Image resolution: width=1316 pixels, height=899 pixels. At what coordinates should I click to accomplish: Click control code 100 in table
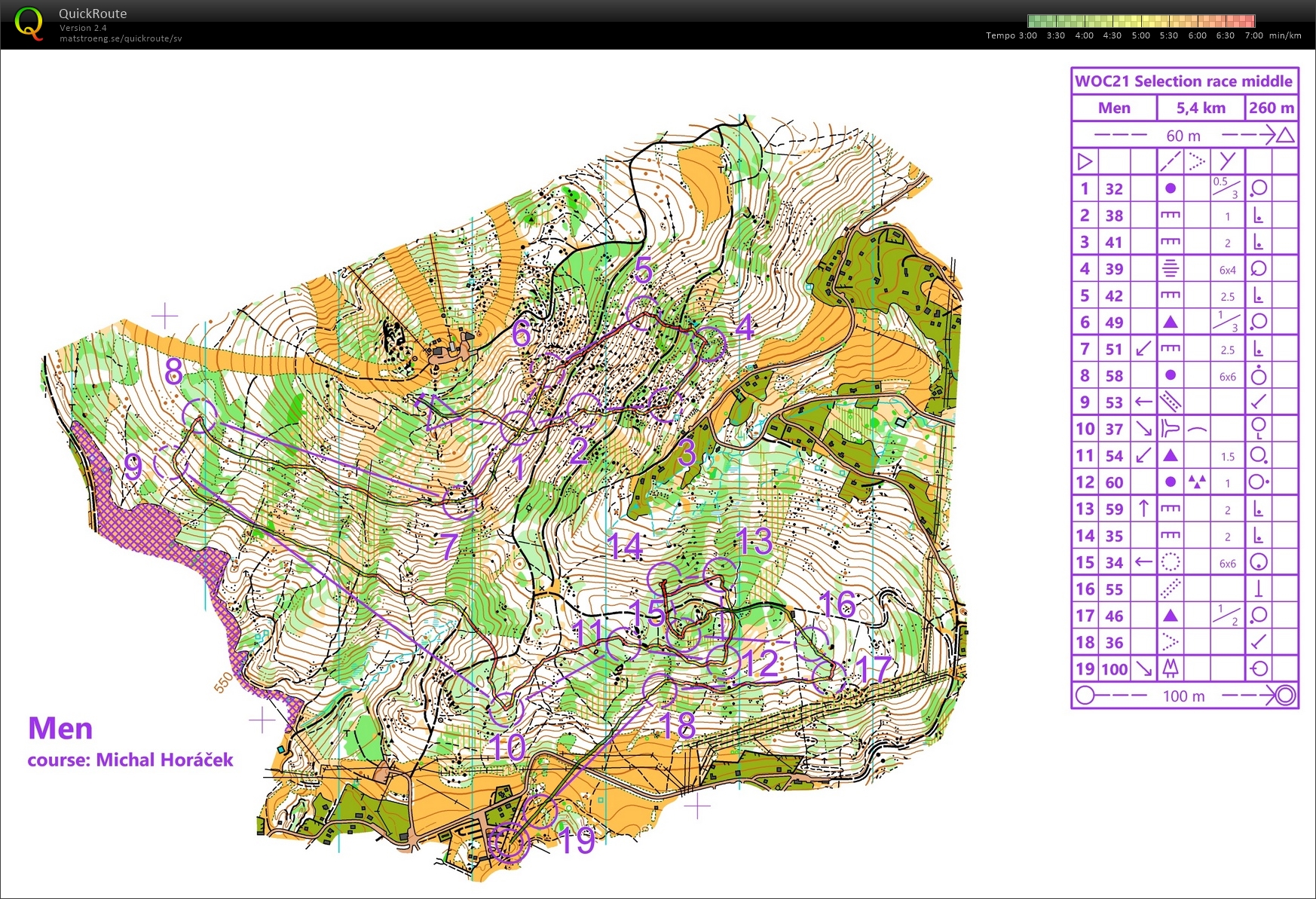(x=1114, y=669)
